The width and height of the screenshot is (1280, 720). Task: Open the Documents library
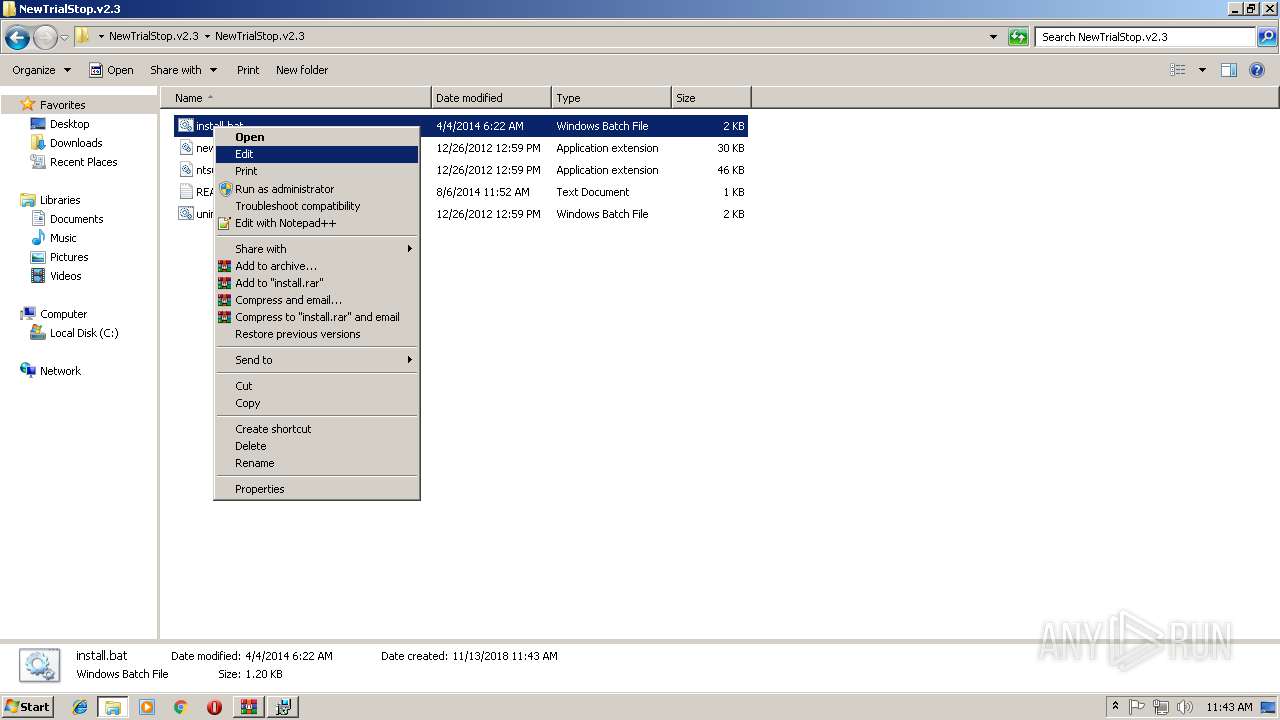point(76,219)
